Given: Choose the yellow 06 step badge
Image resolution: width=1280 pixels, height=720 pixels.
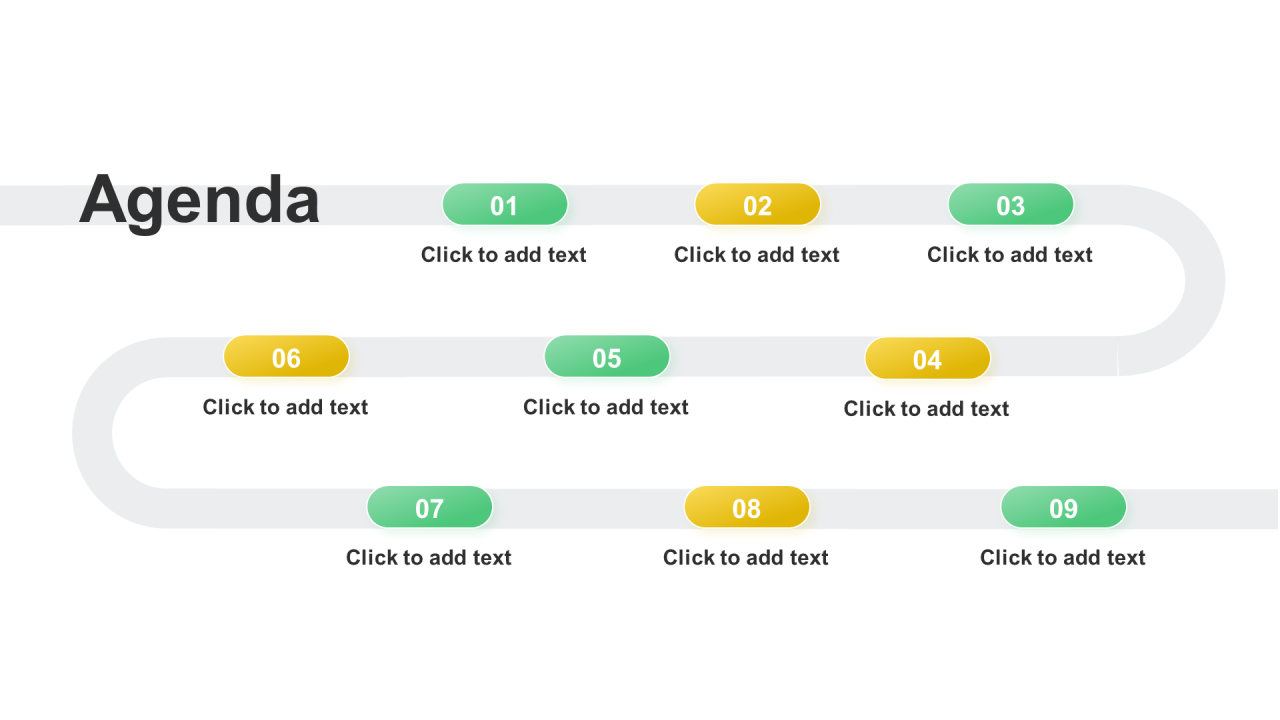Looking at the screenshot, I should click(286, 357).
